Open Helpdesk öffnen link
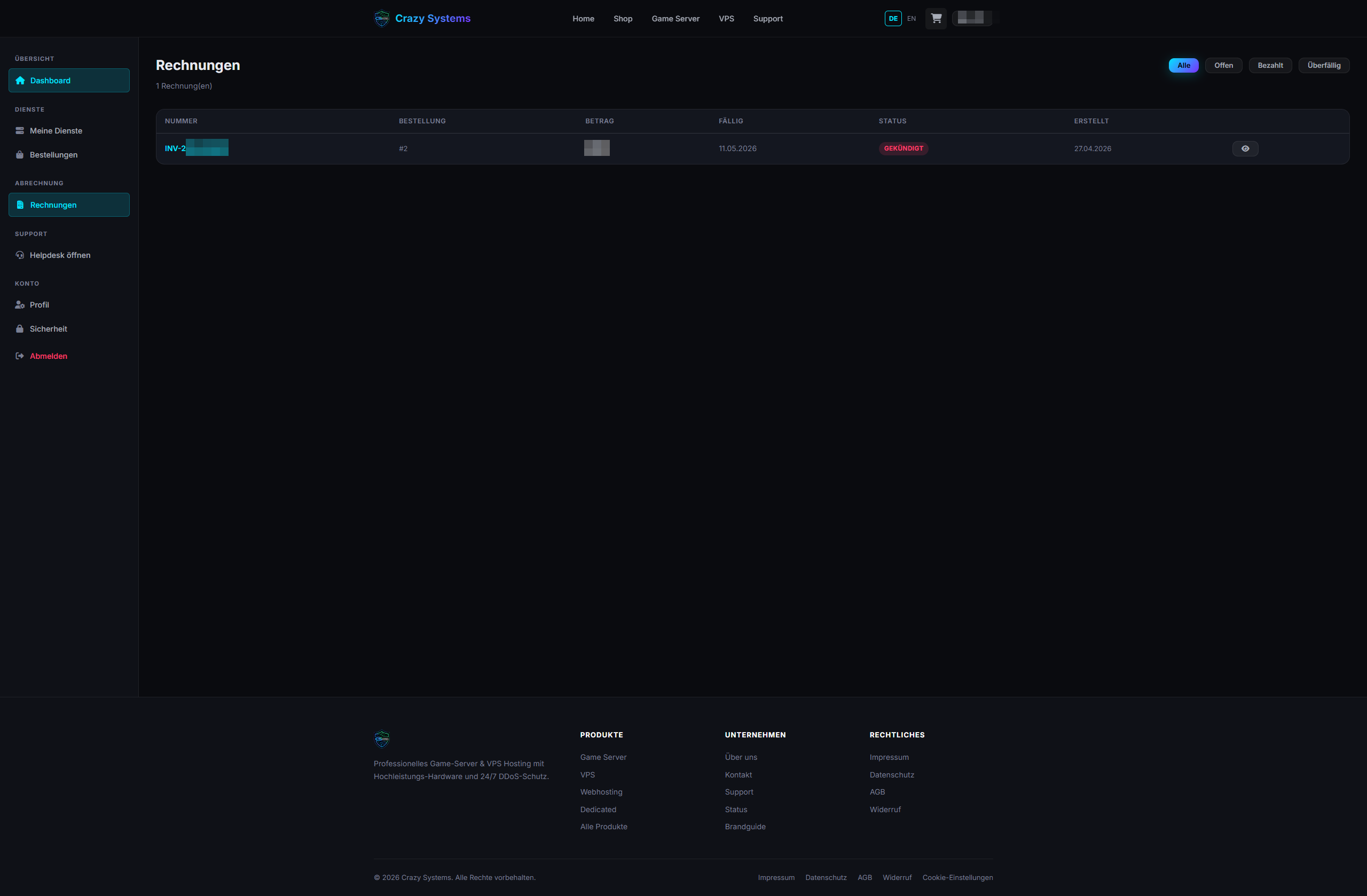This screenshot has width=1367, height=896. (x=69, y=255)
